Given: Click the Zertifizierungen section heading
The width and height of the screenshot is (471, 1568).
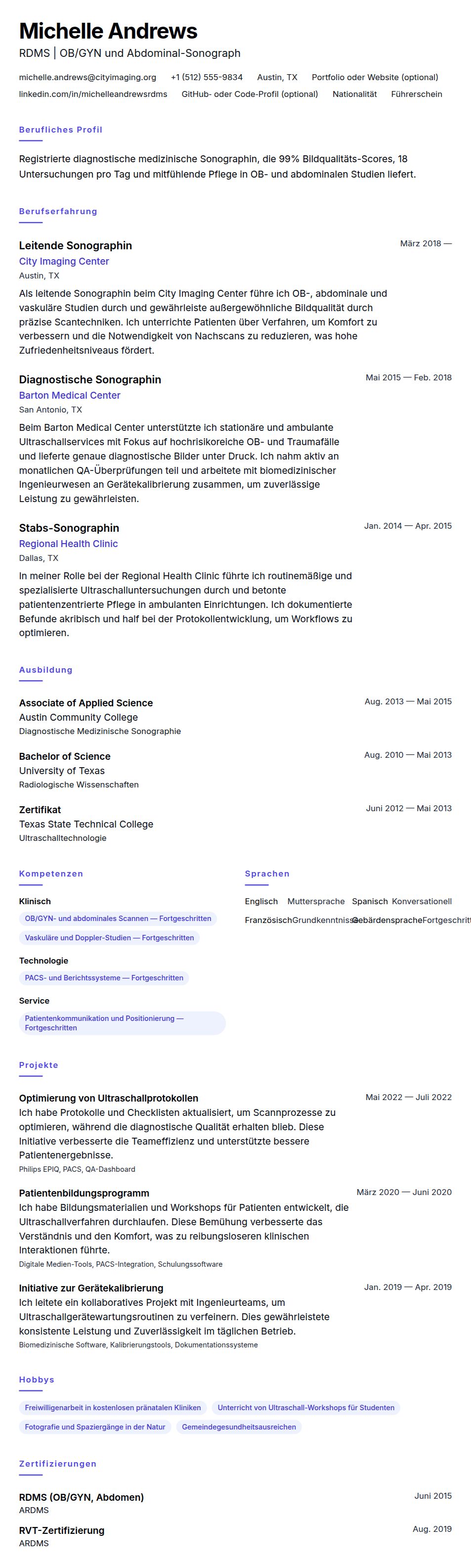Looking at the screenshot, I should (x=58, y=1463).
